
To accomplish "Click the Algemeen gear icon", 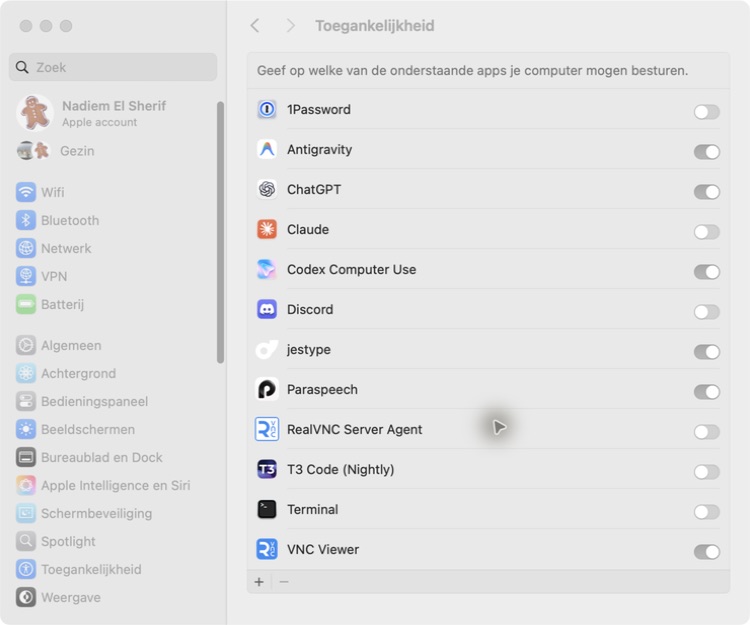I will click(x=26, y=345).
